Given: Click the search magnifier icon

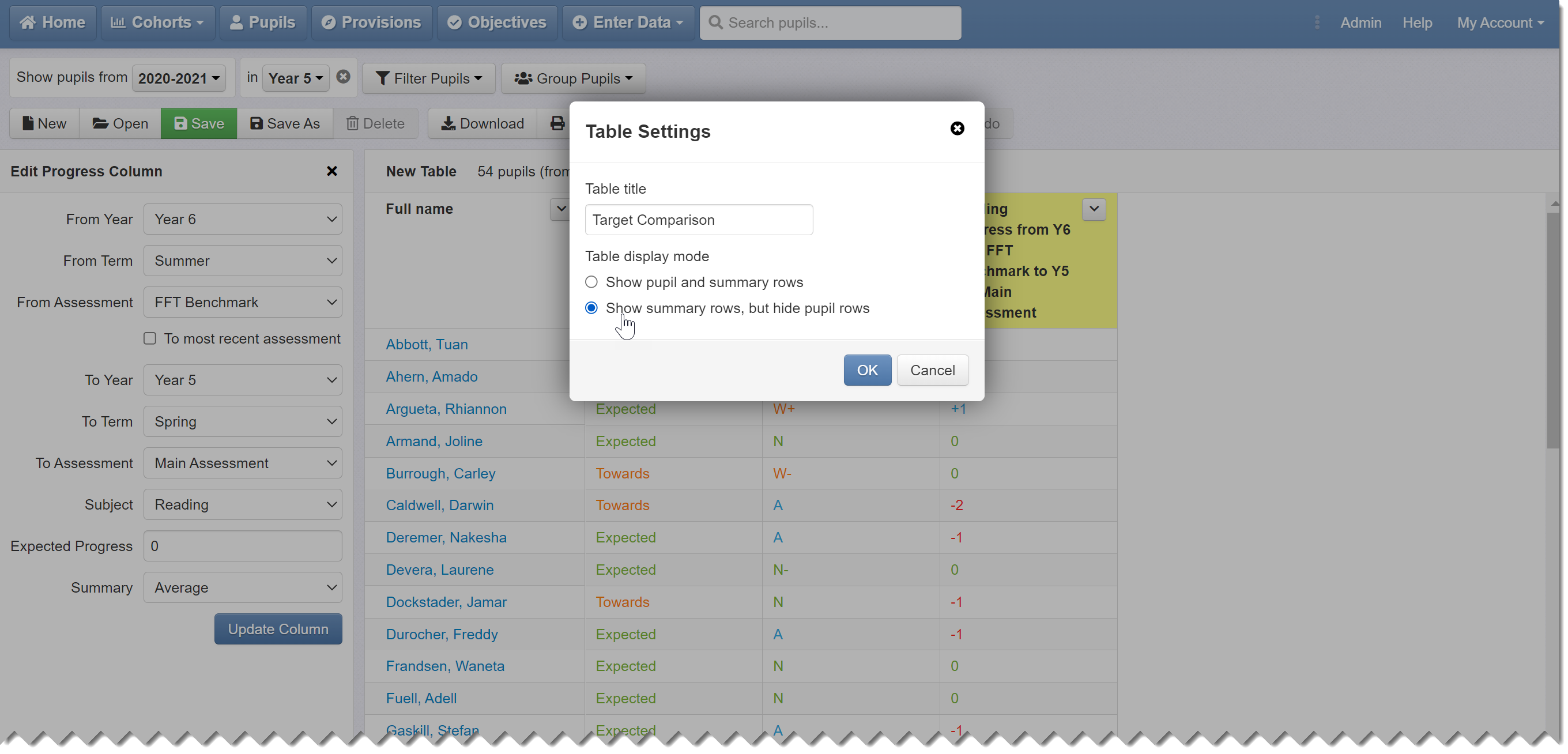Looking at the screenshot, I should pos(716,22).
